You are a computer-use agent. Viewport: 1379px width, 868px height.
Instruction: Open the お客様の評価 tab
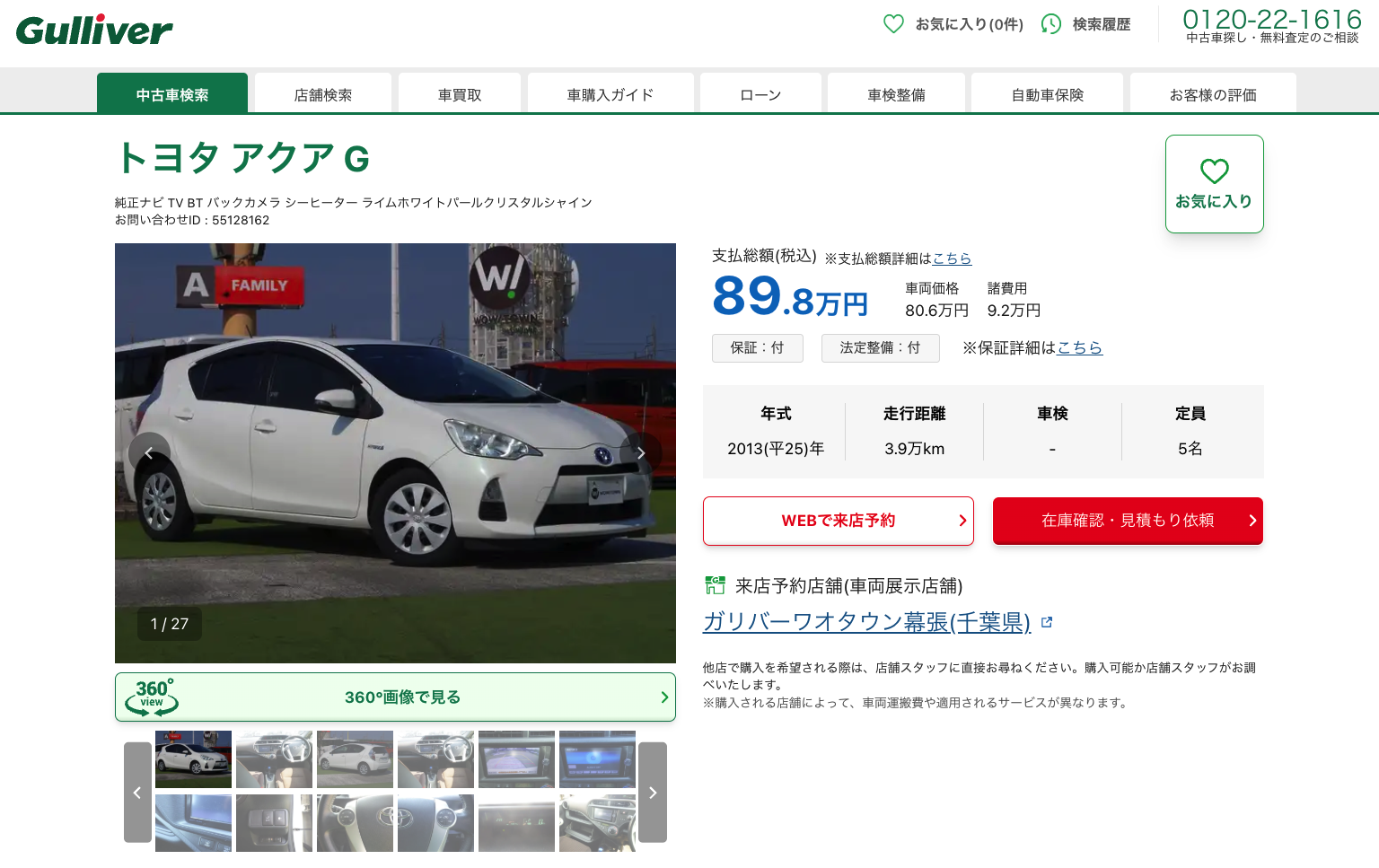click(1213, 93)
